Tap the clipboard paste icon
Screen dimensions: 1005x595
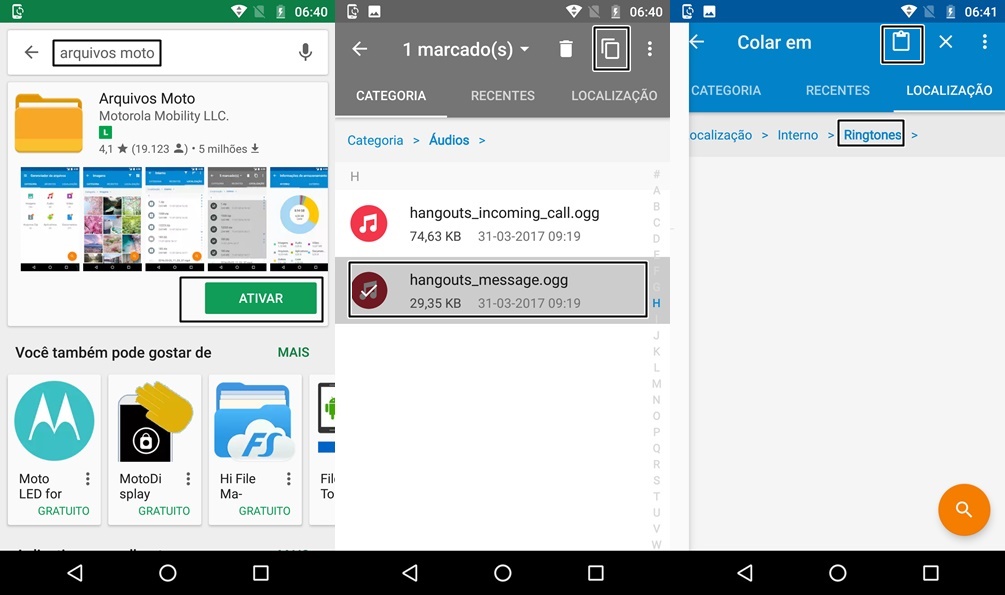tap(901, 42)
